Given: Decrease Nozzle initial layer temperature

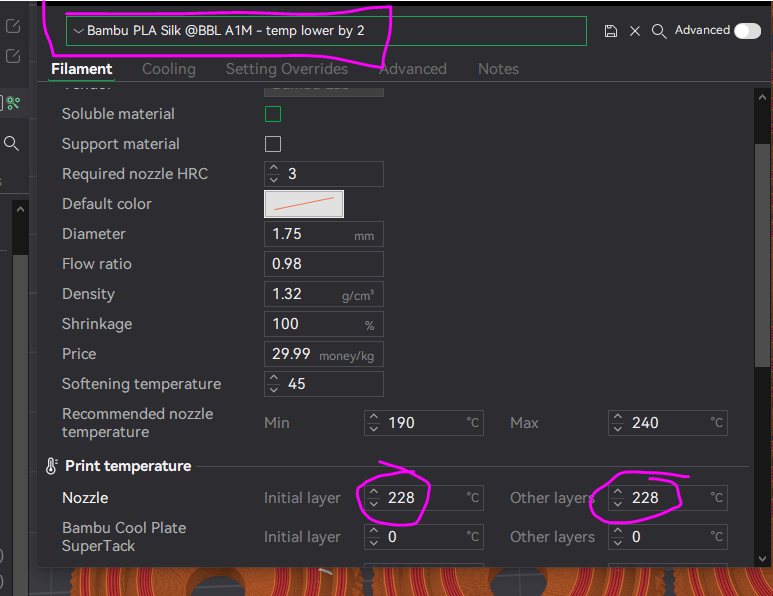Looking at the screenshot, I should click(x=374, y=503).
